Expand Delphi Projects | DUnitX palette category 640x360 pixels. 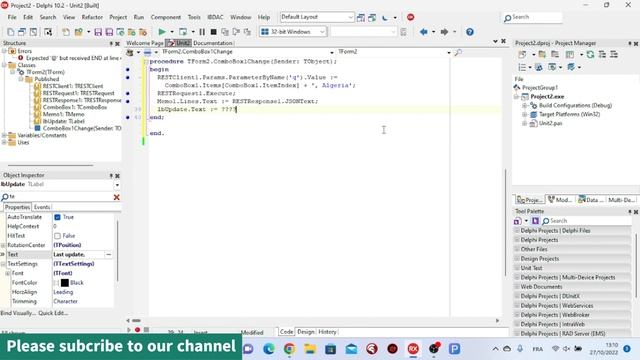coord(517,296)
